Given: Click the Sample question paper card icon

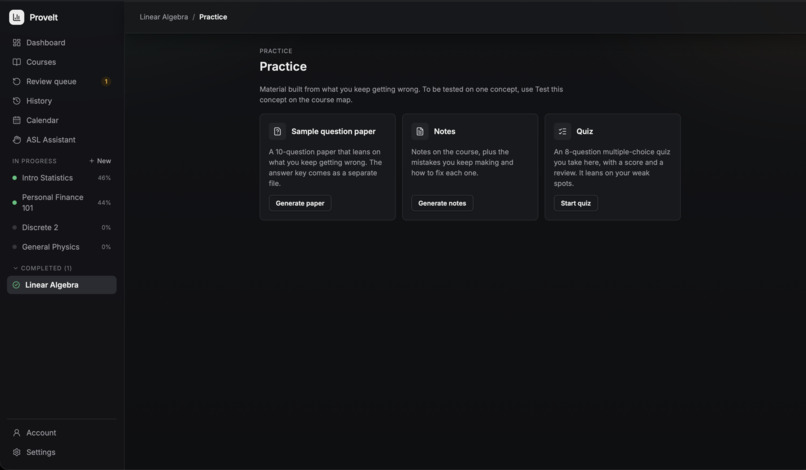Looking at the screenshot, I should tap(277, 132).
